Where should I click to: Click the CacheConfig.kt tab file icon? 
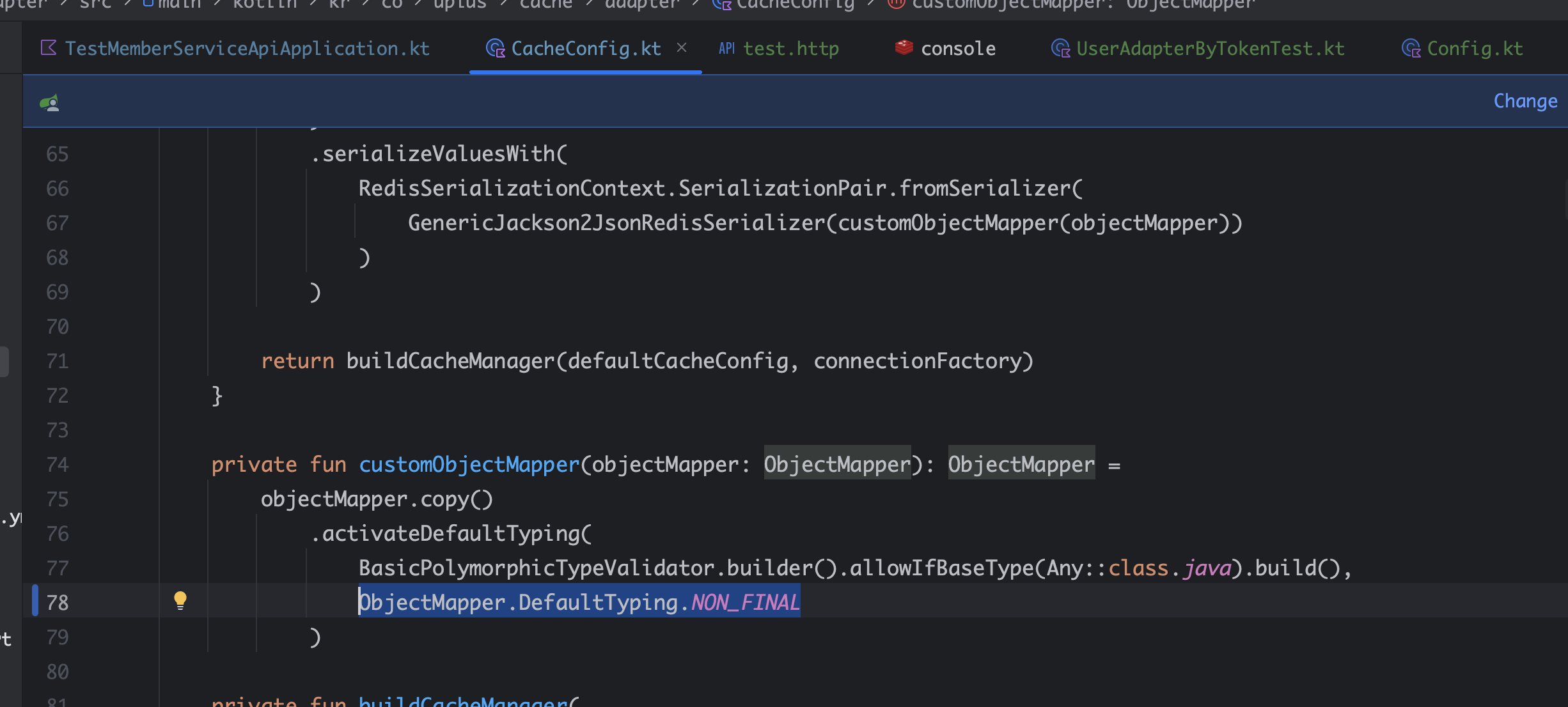coord(495,49)
